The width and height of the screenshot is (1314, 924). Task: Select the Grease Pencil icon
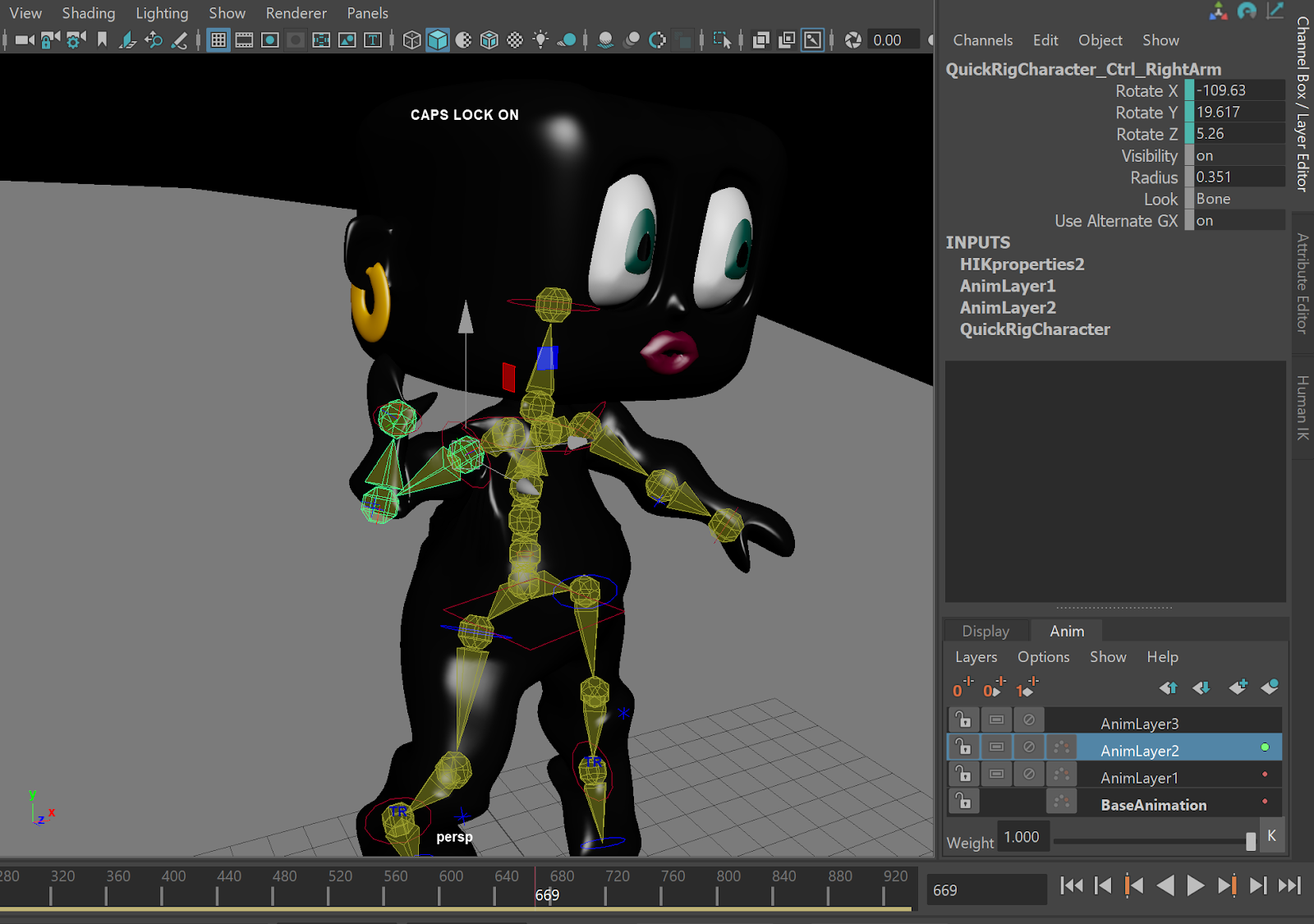(x=179, y=39)
